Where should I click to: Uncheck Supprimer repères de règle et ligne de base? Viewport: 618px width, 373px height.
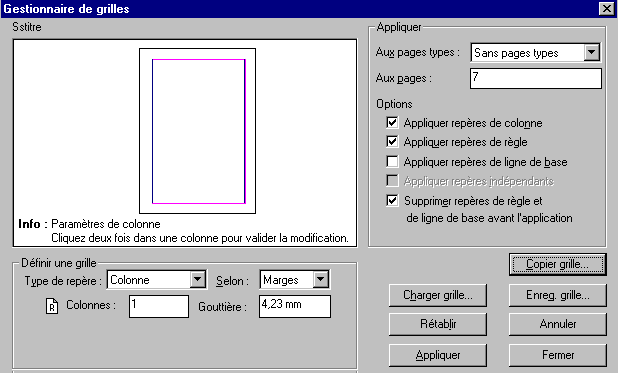tap(392, 200)
